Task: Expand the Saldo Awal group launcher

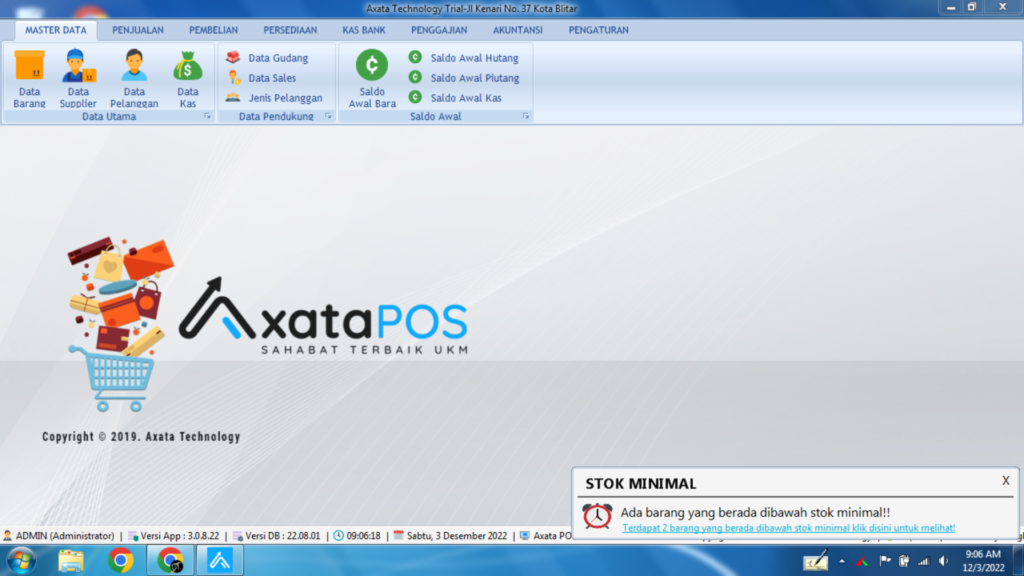Action: (x=526, y=116)
